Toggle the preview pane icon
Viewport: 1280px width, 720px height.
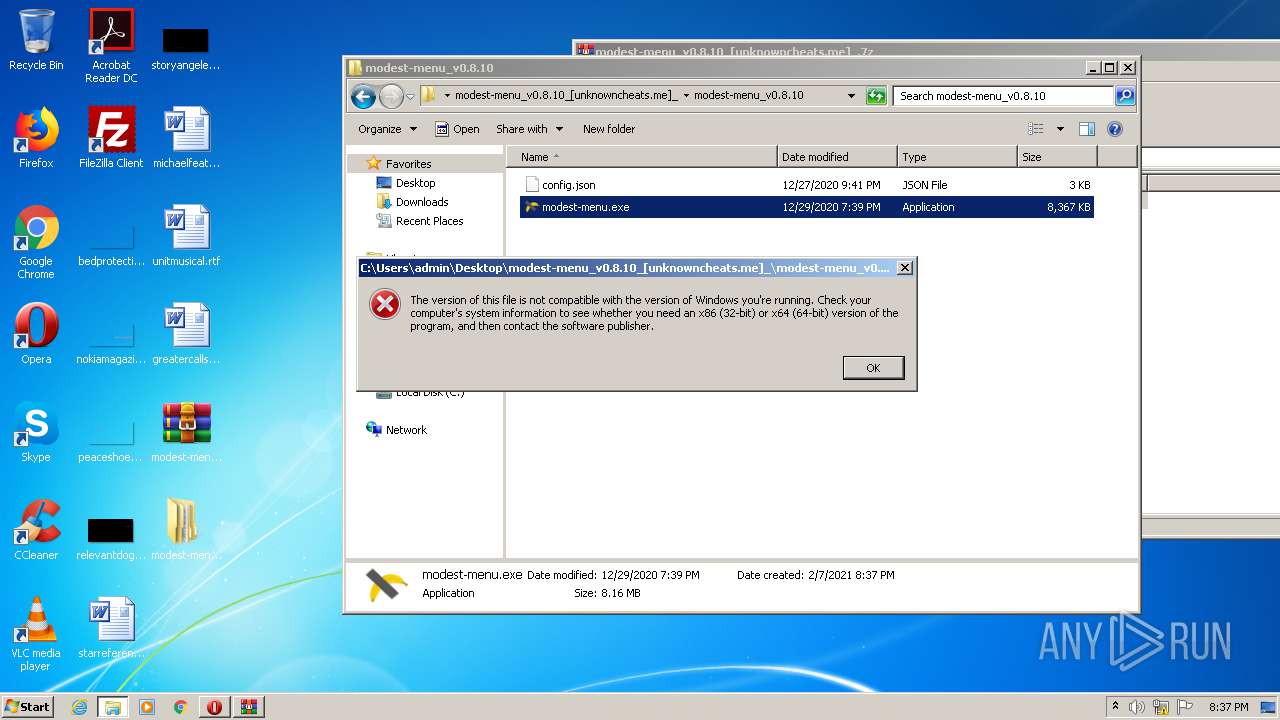click(x=1087, y=129)
